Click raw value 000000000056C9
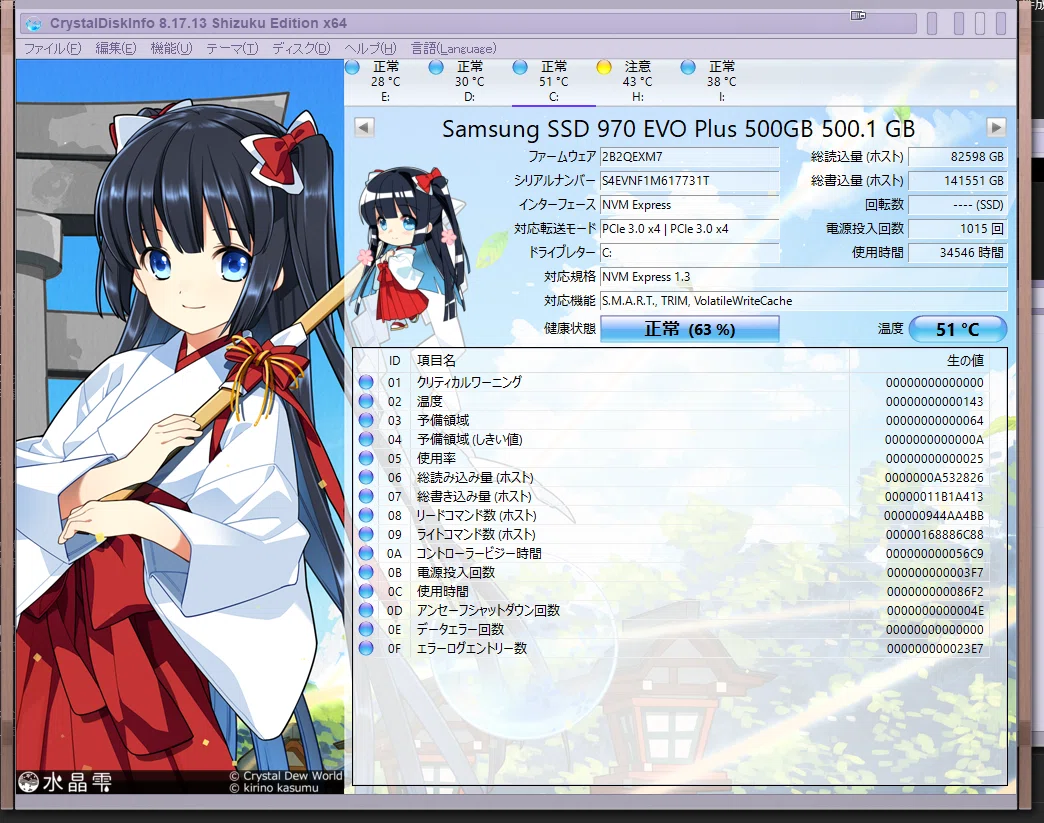 point(934,553)
